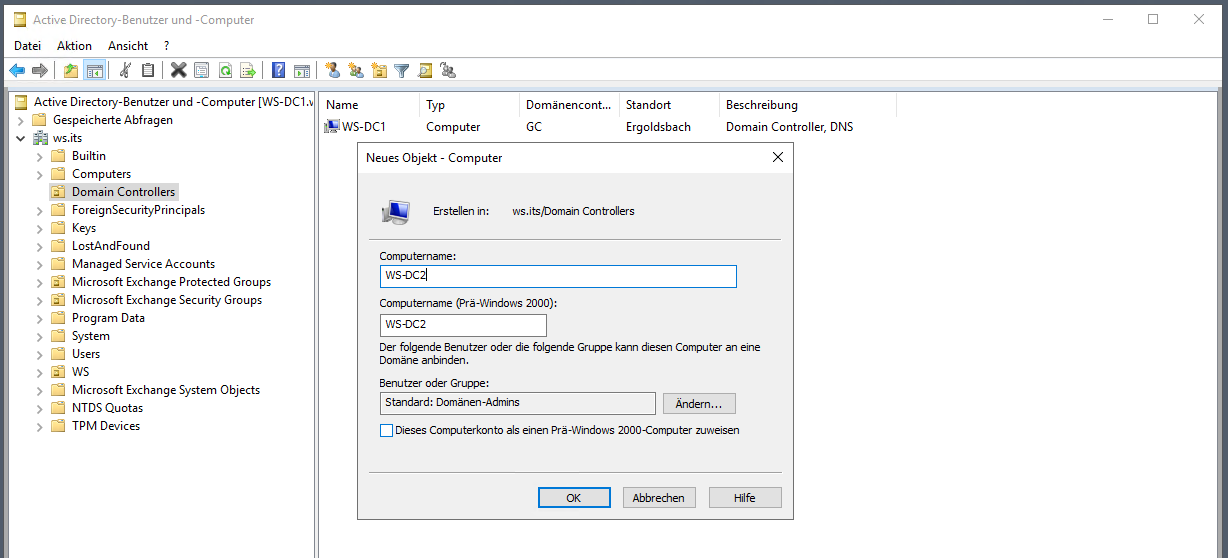Expand the ForeignSecurityPrincipals node
Viewport: 1228px width, 558px height.
pyautogui.click(x=40, y=210)
